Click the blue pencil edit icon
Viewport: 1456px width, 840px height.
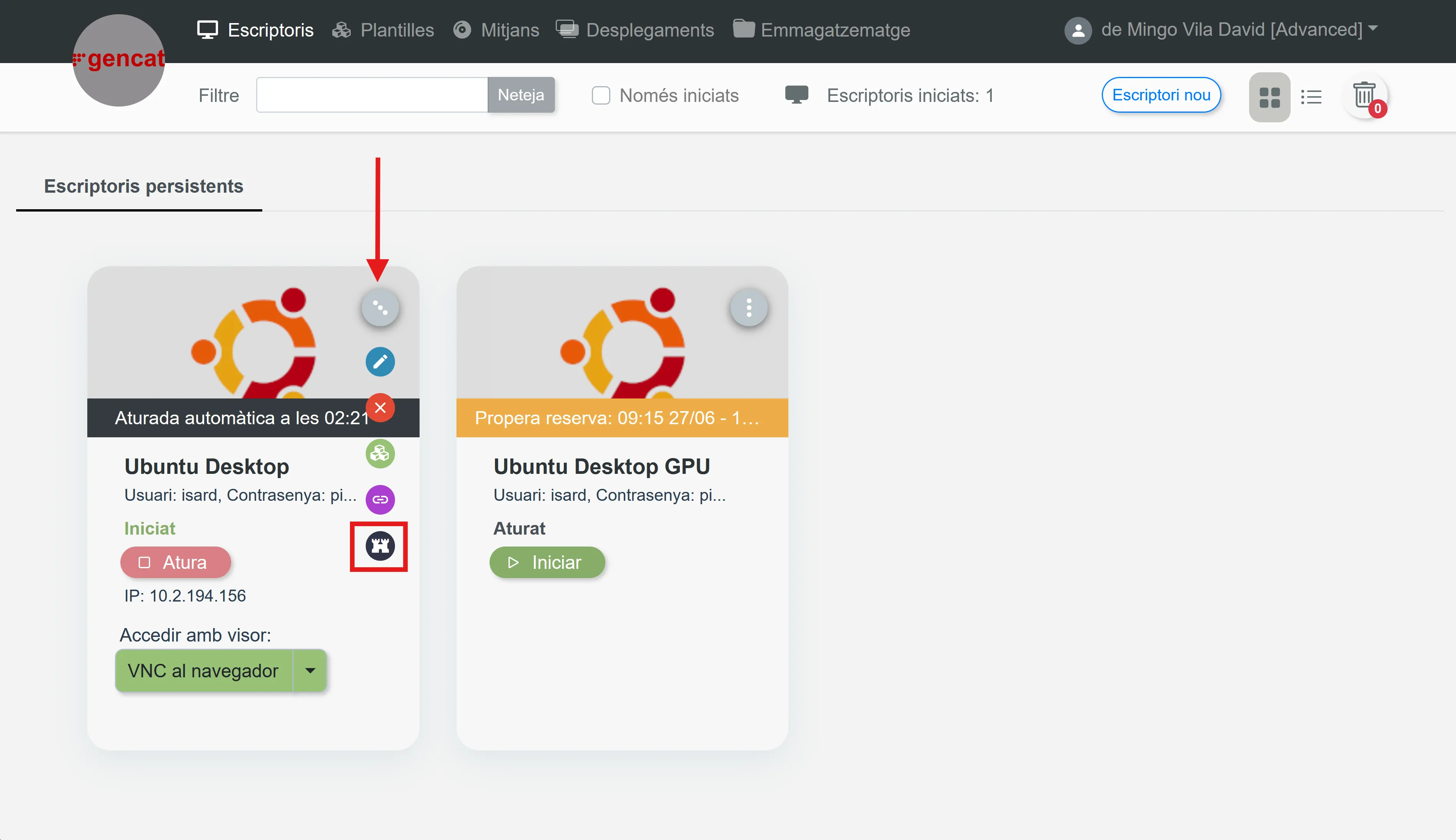point(380,362)
